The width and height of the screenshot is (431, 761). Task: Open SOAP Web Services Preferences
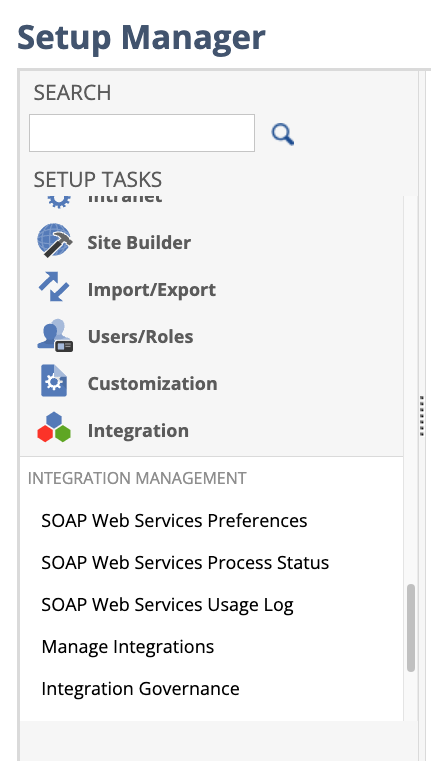coord(174,520)
